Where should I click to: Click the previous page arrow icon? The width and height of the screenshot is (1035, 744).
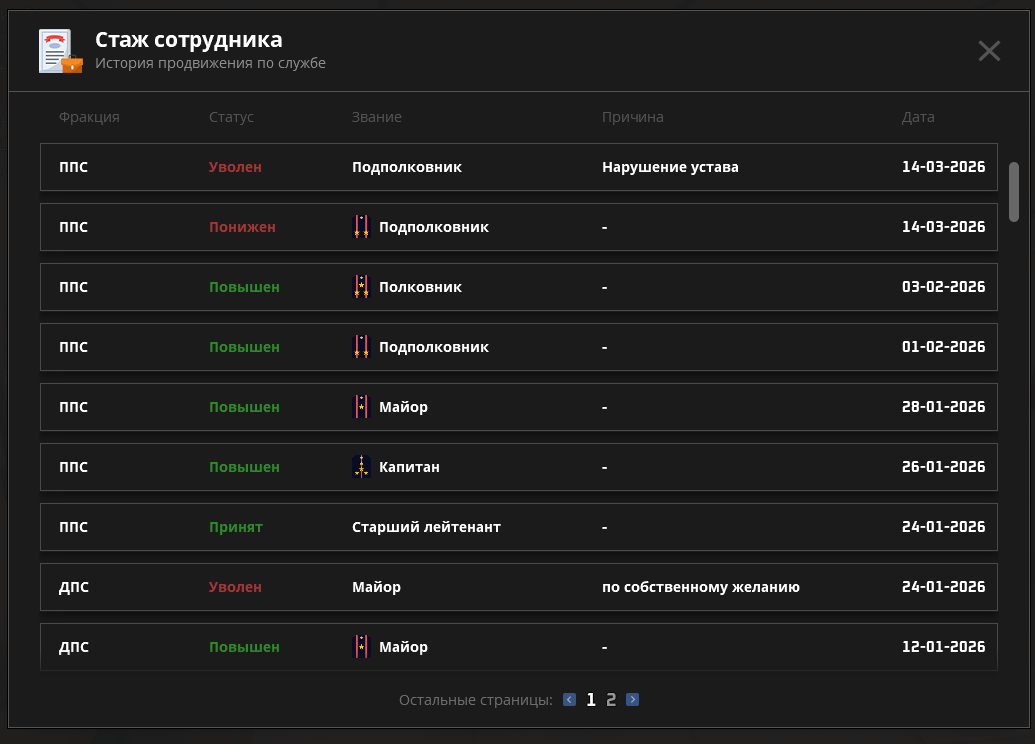569,699
